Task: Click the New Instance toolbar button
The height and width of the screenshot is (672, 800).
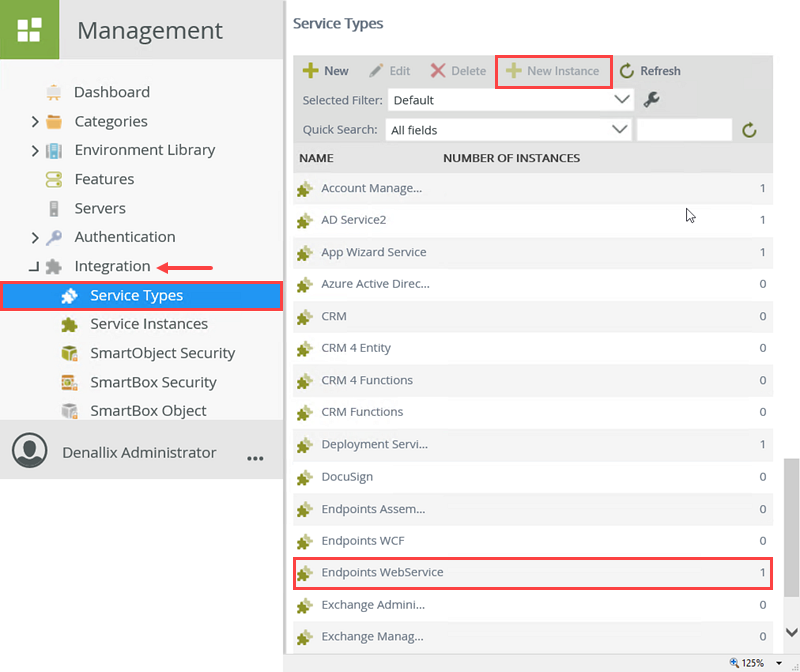Action: pos(554,71)
